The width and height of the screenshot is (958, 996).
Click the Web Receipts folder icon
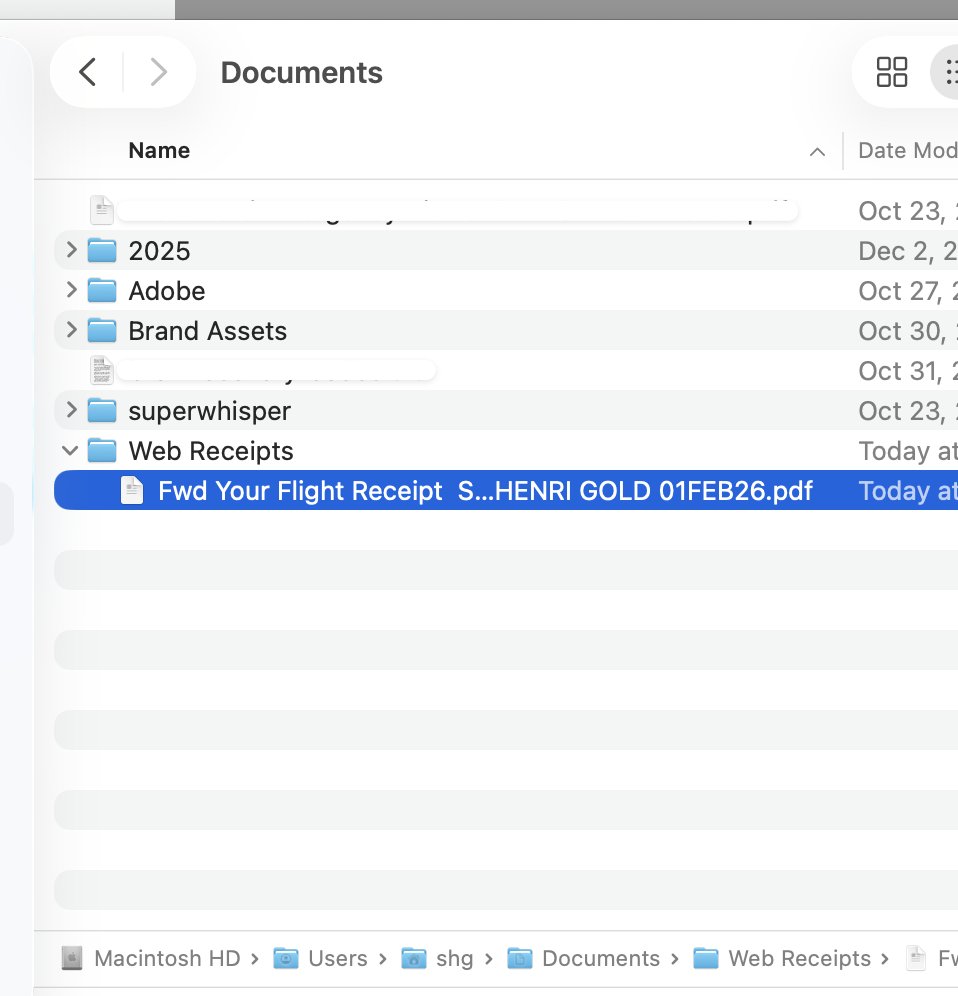(102, 450)
